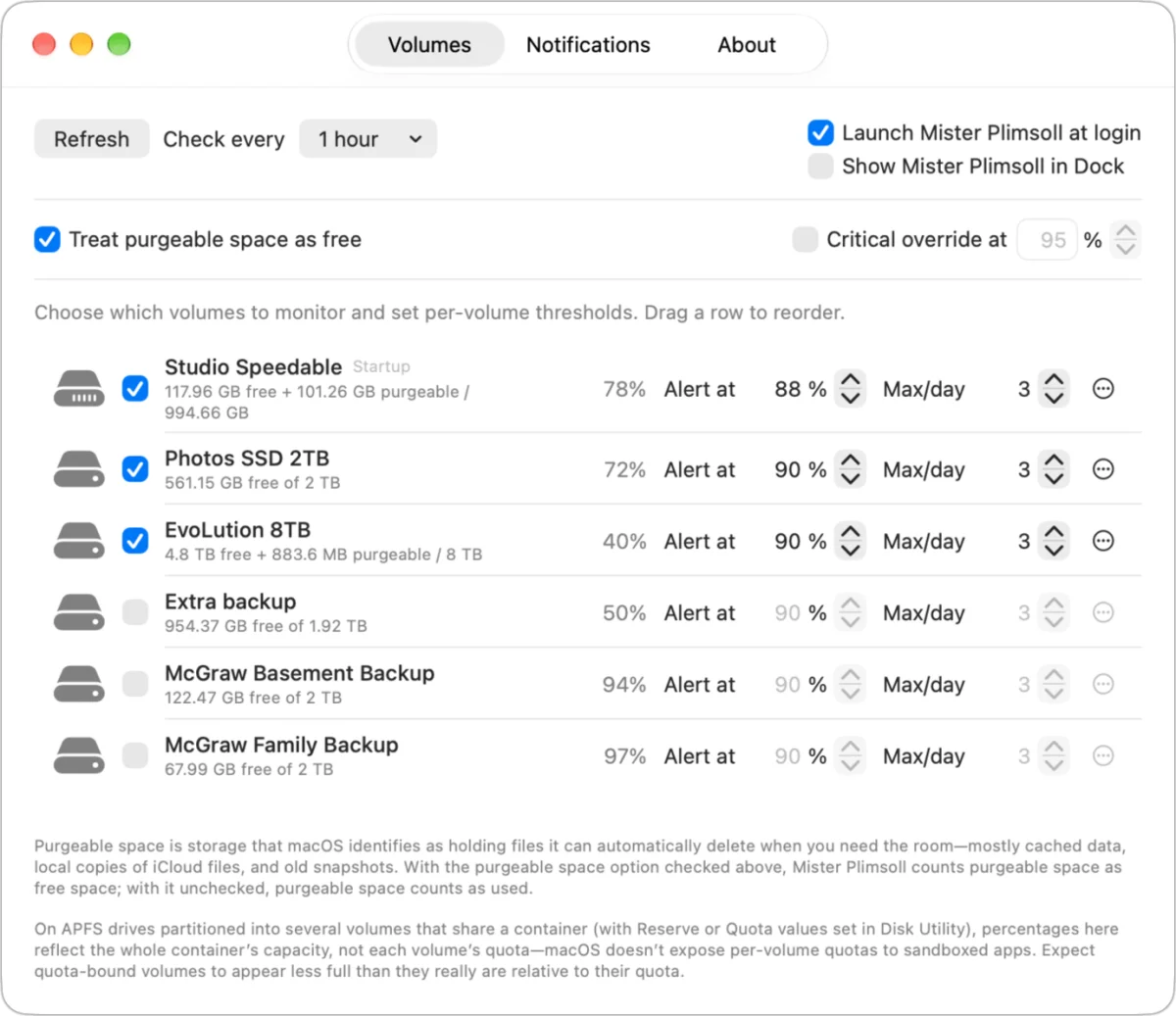Select the Photos SSD 2TB volume name

point(247,458)
